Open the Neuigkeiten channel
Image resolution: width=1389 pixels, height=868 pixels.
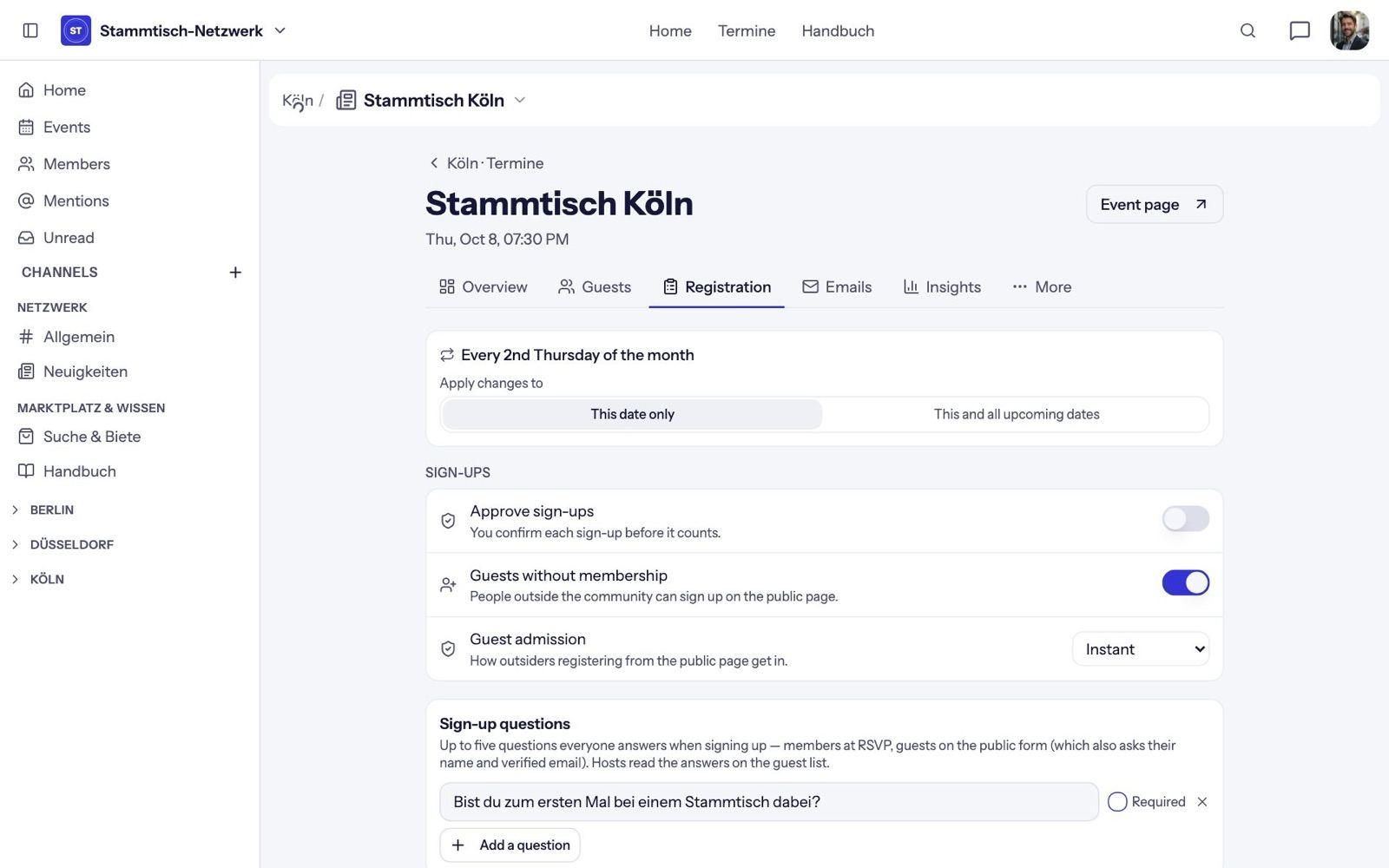tap(73, 372)
